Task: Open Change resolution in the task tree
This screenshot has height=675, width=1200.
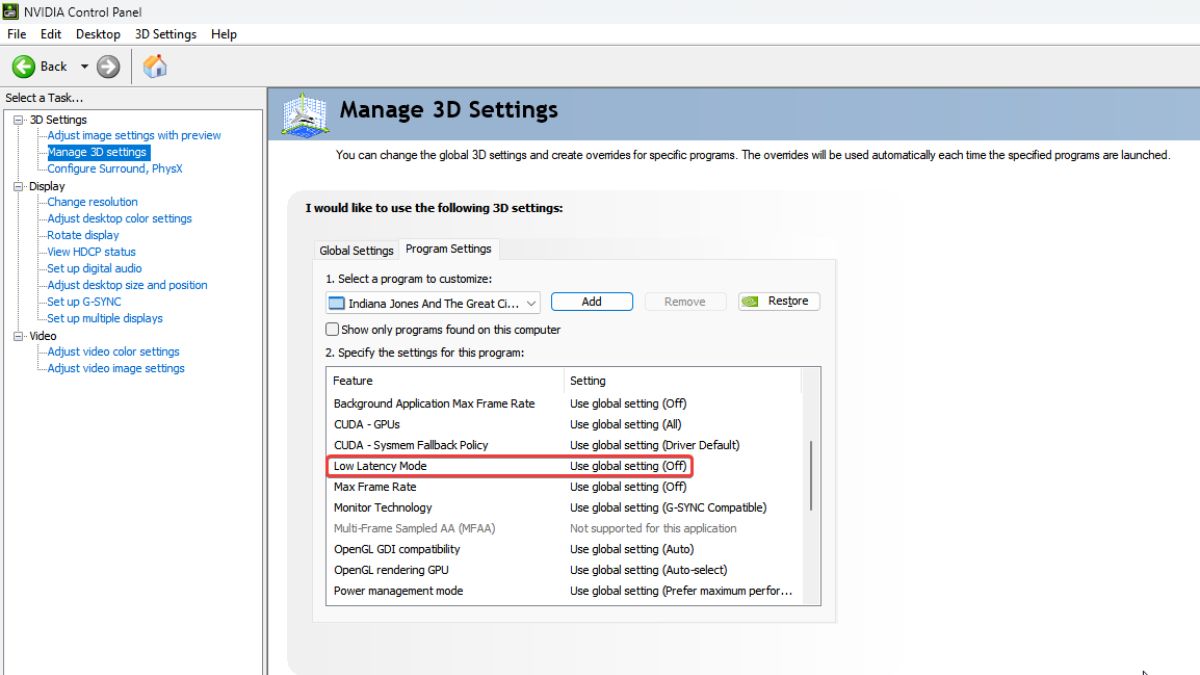Action: point(92,202)
